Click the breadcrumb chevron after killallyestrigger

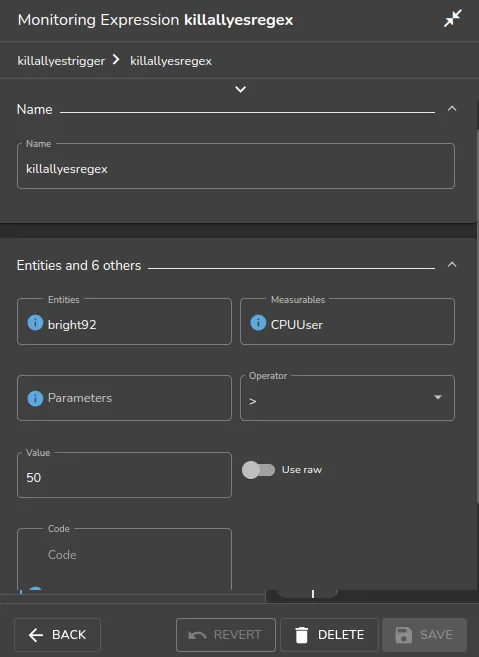pos(116,60)
